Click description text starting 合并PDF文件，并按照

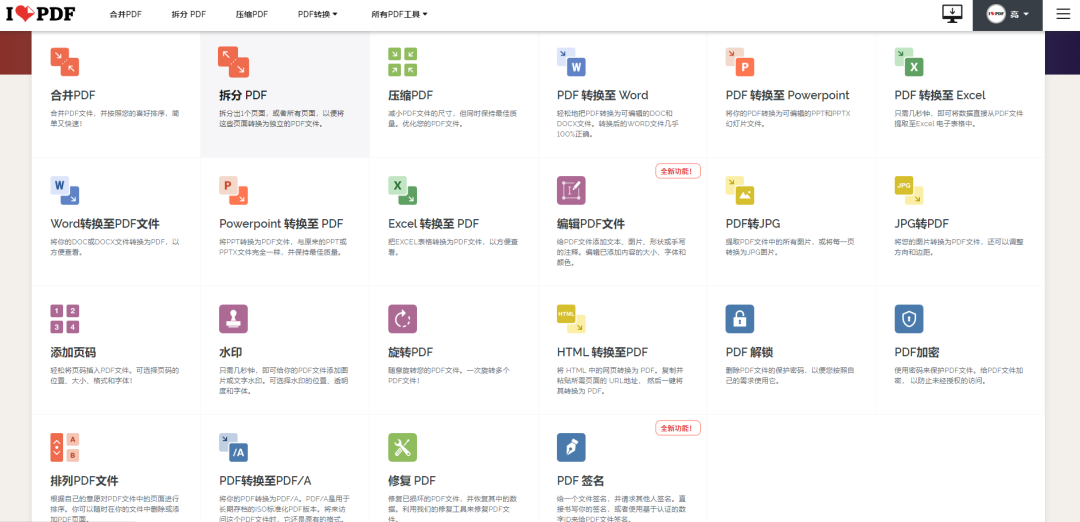coord(115,118)
